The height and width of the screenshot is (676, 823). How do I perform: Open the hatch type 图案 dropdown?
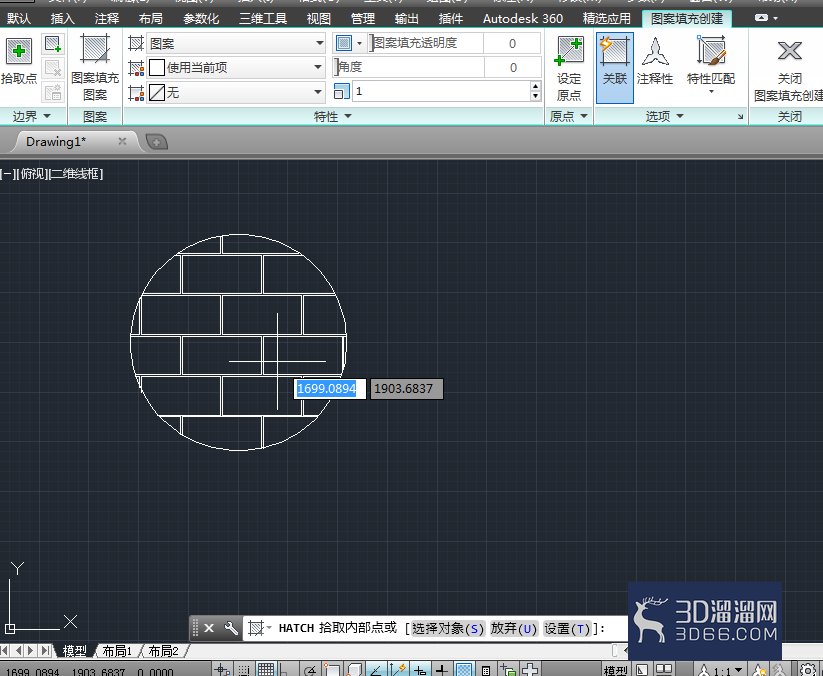coord(236,43)
